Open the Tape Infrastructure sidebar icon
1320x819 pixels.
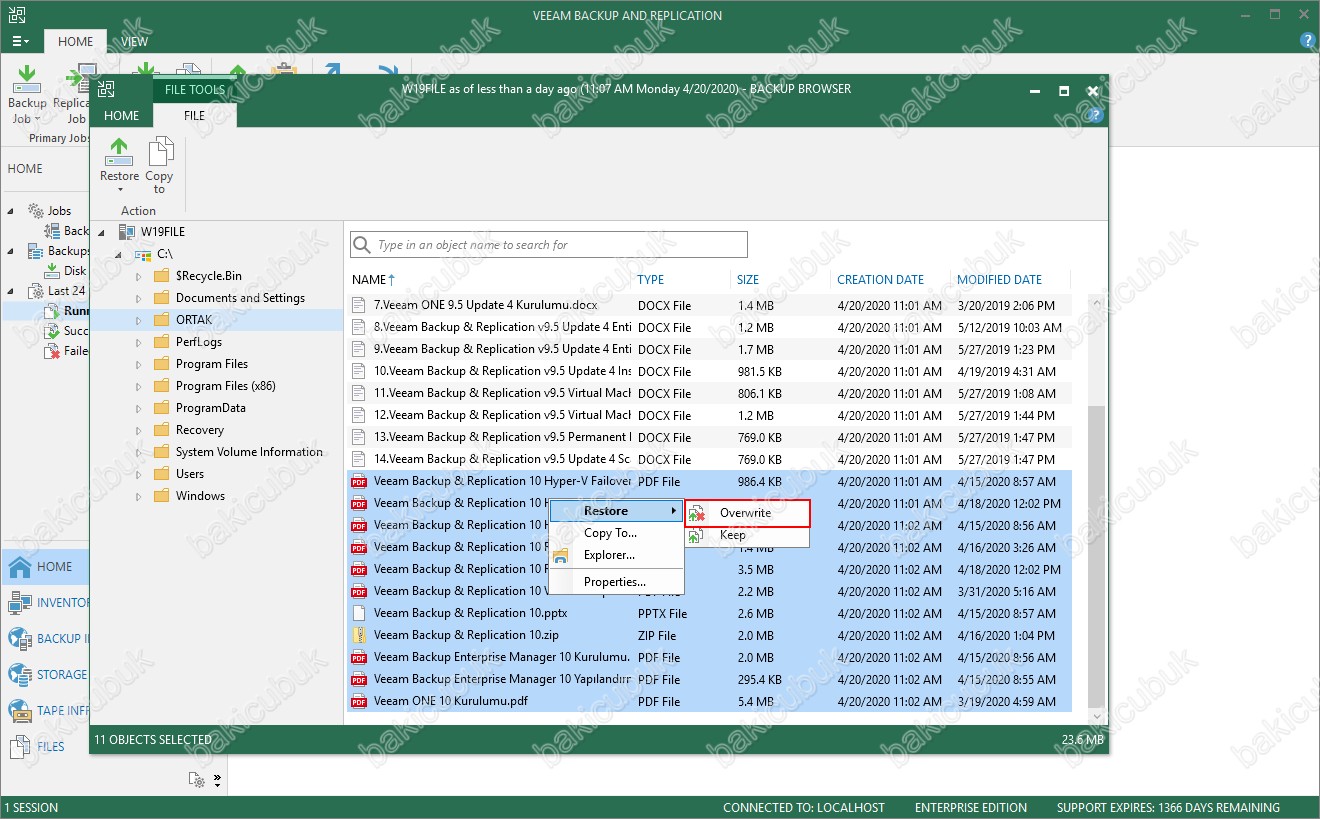(19, 711)
